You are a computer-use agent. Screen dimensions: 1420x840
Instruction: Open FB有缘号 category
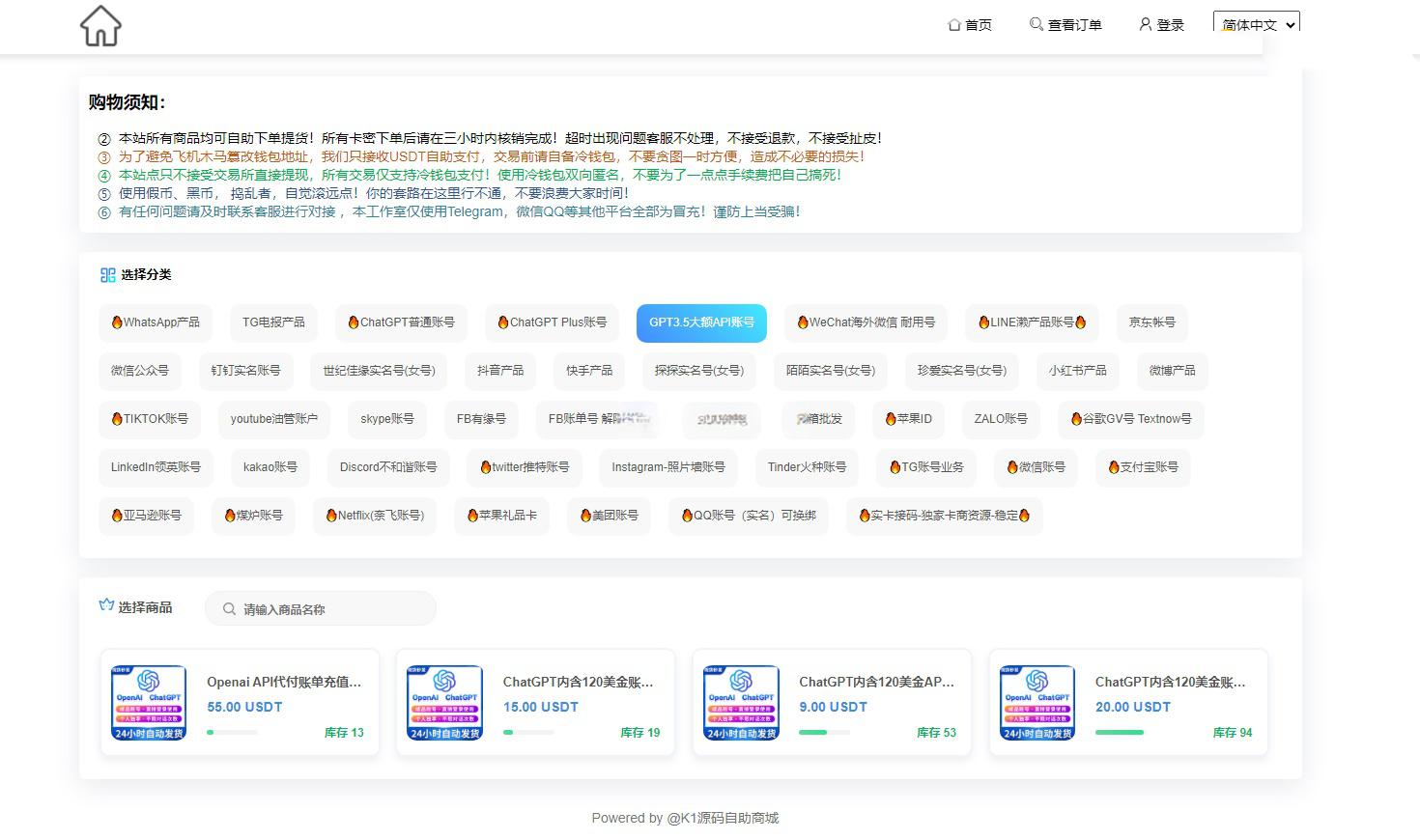coord(481,419)
